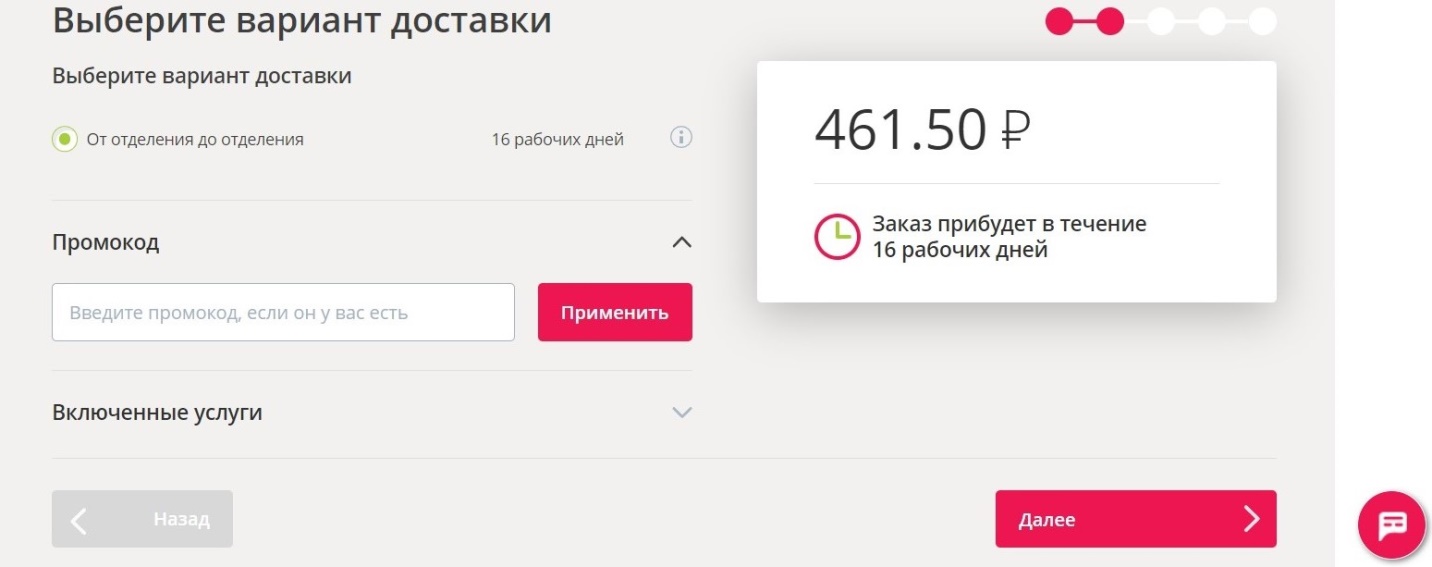The height and width of the screenshot is (567, 1432).
Task: Jump to the third progress step dot
Action: click(1161, 21)
